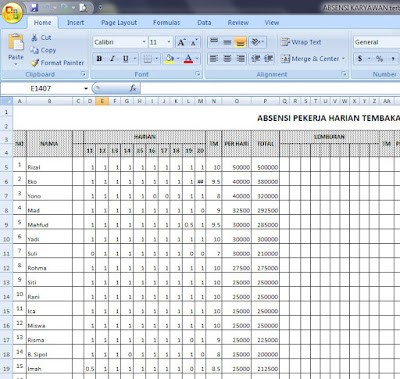Go to the Data tab
This screenshot has height=379, width=400.
204,23
